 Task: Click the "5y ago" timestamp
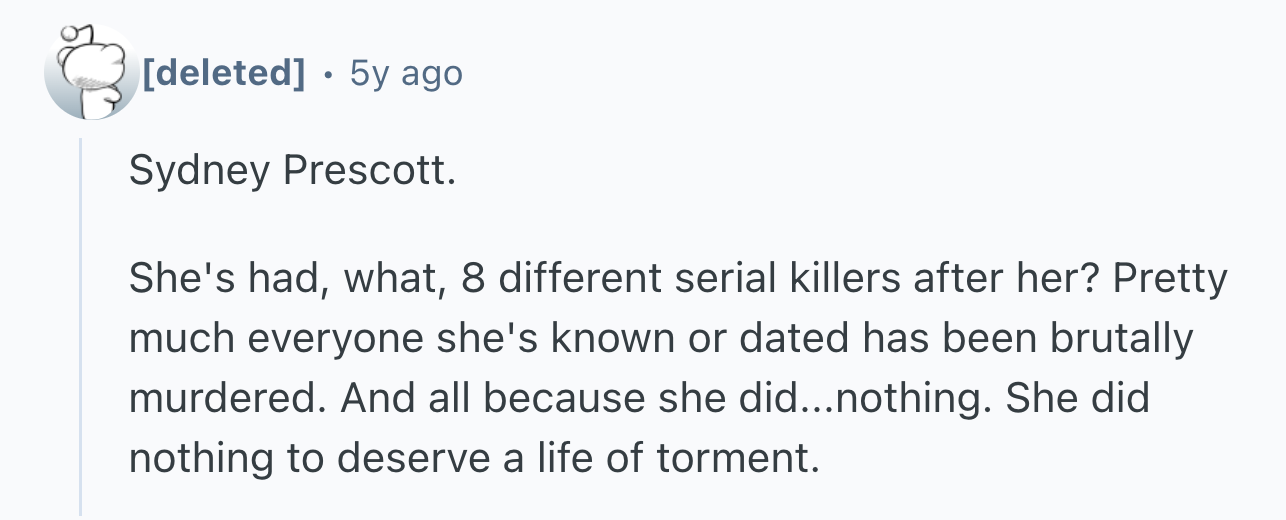click(x=405, y=73)
